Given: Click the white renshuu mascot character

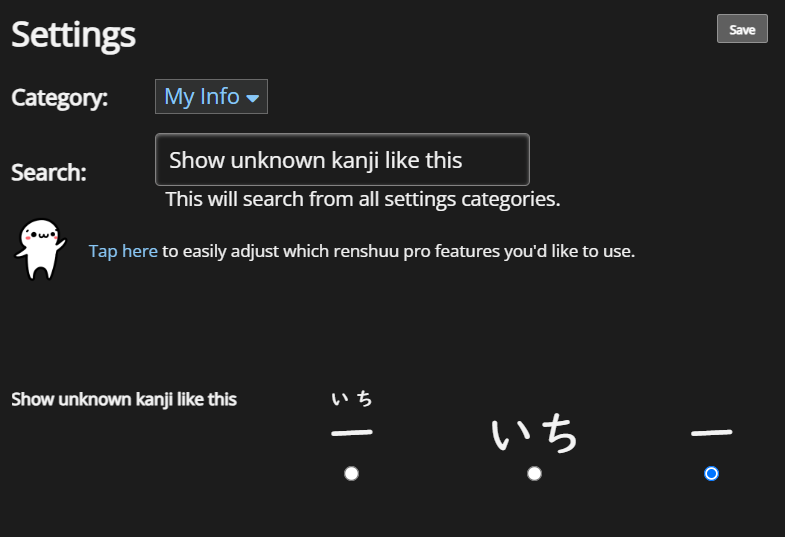Looking at the screenshot, I should point(40,249).
